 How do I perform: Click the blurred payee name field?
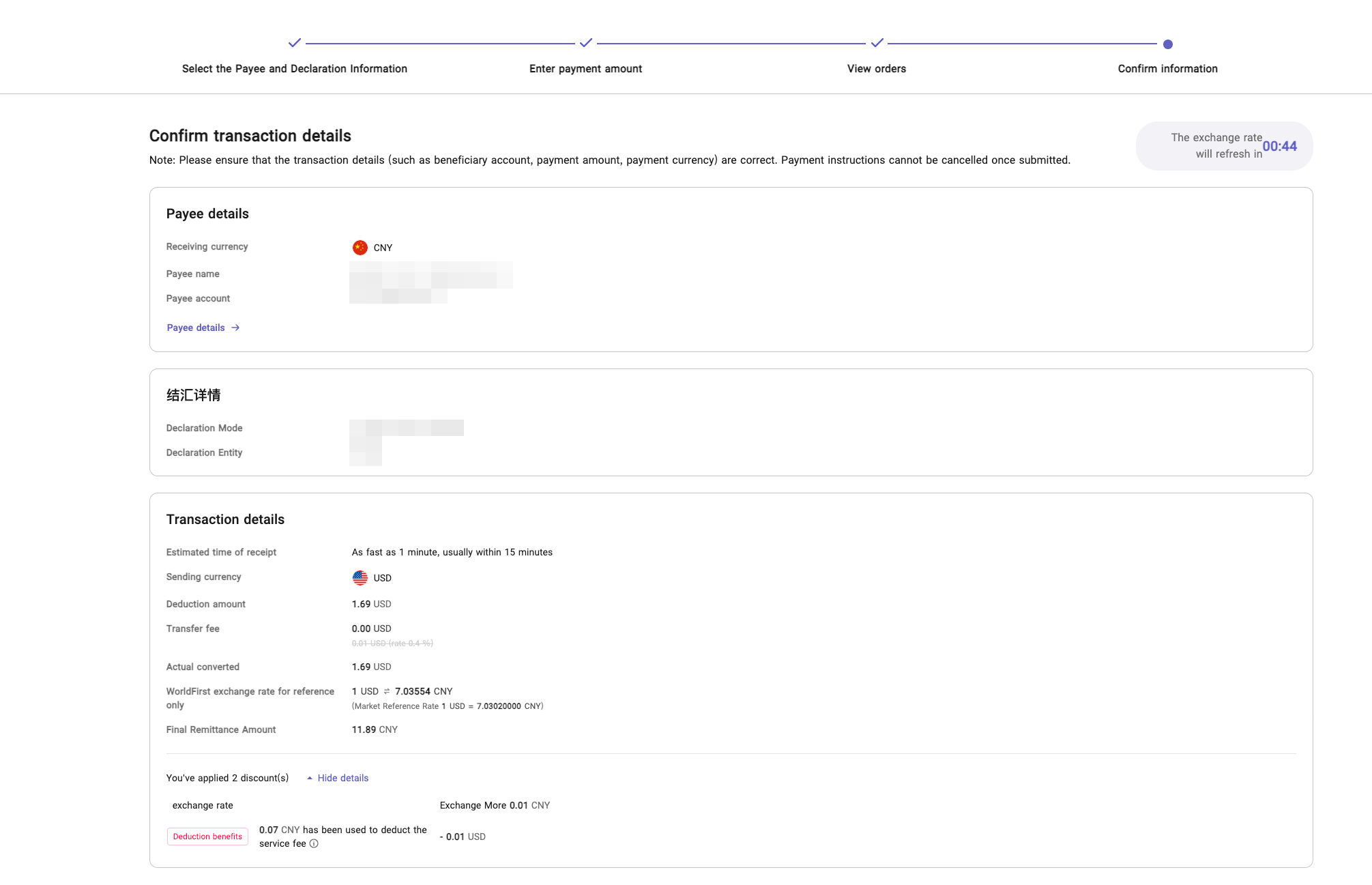[430, 274]
